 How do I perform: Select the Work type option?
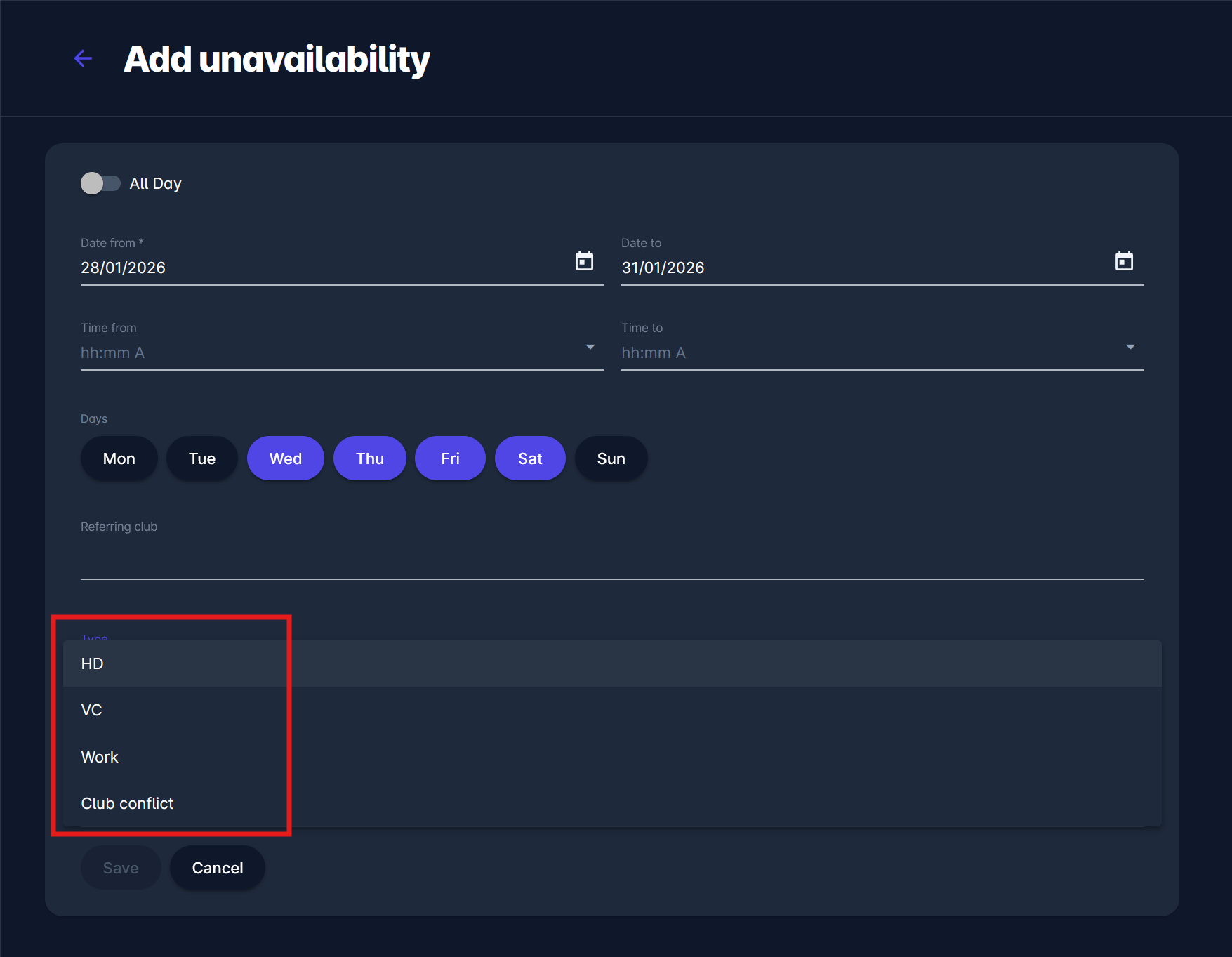(x=100, y=757)
